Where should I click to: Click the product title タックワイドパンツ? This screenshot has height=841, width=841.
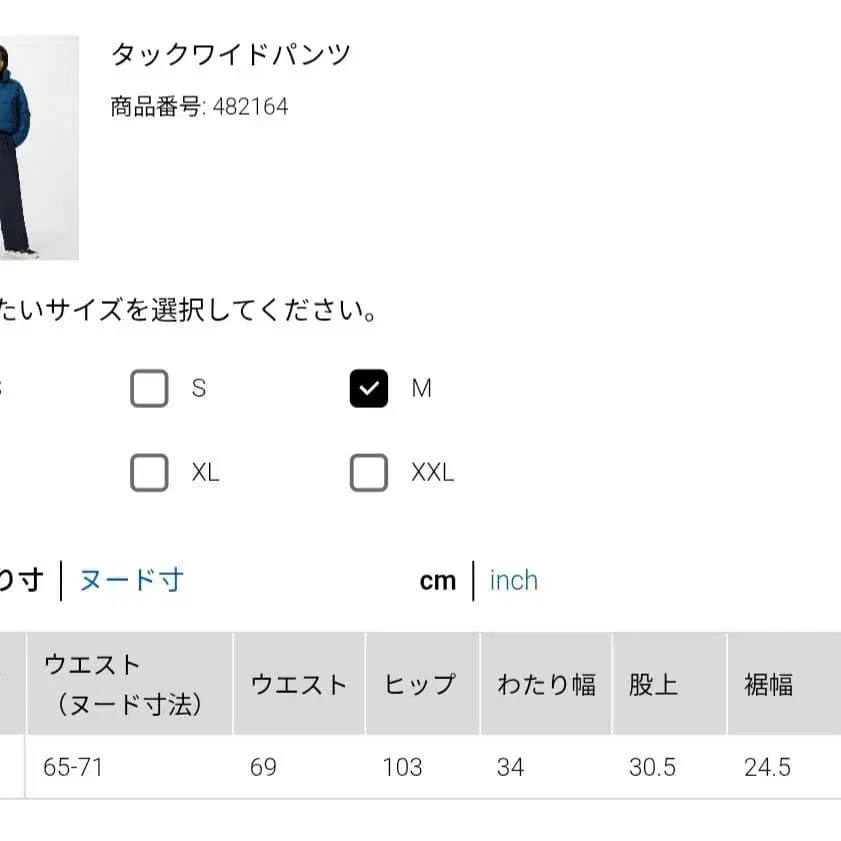232,54
